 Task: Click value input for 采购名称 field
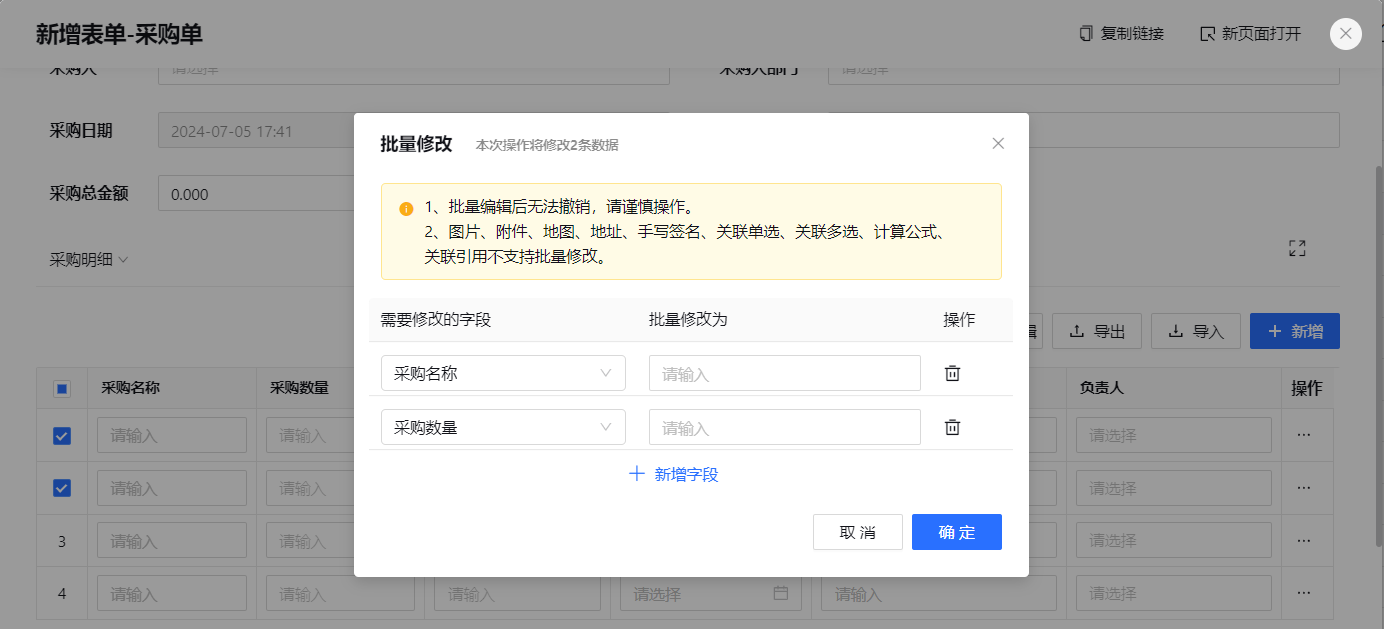785,373
